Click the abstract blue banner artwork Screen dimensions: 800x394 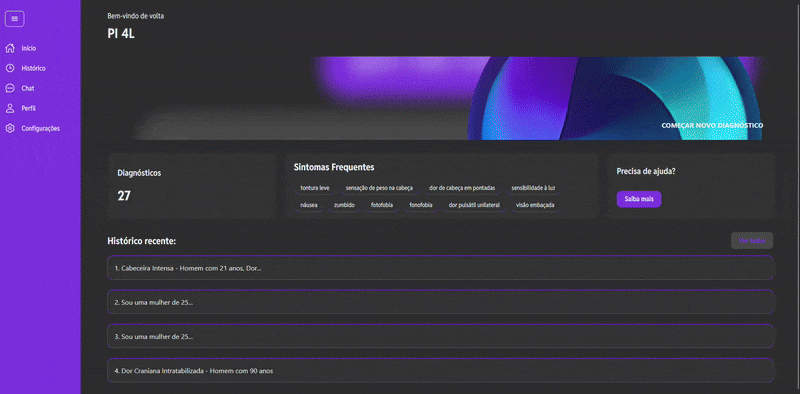[615, 98]
